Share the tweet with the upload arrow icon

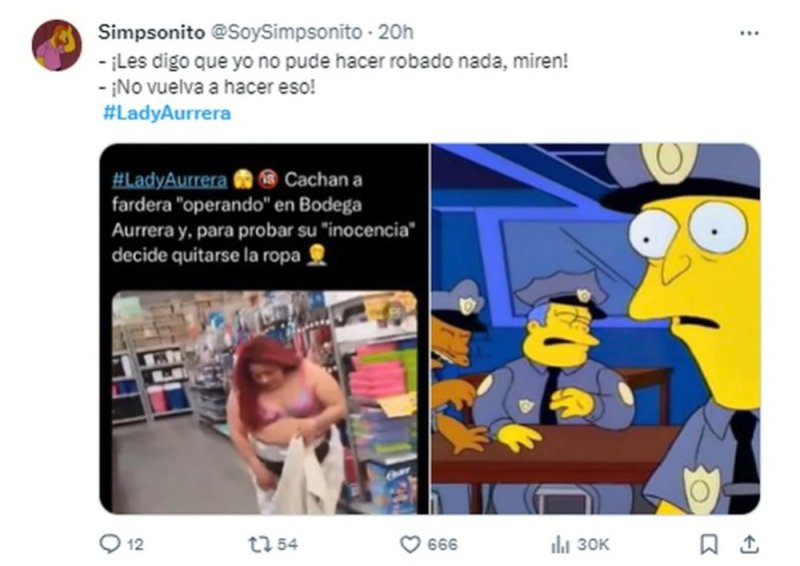coord(748,544)
